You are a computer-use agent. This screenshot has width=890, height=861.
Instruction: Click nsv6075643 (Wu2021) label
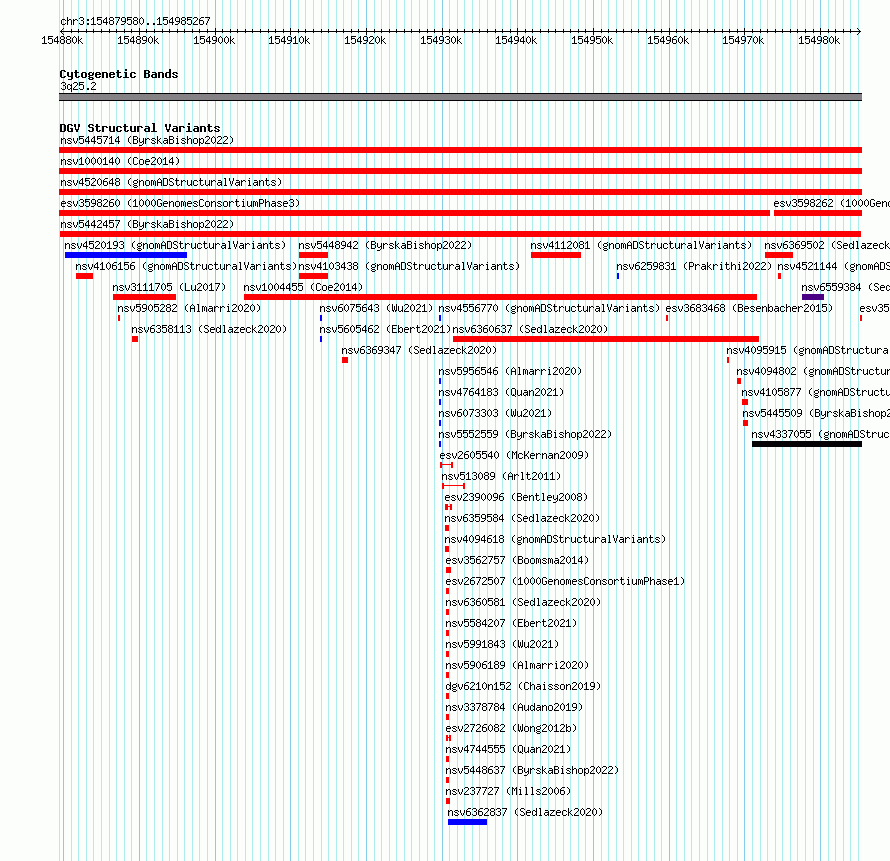pos(376,308)
